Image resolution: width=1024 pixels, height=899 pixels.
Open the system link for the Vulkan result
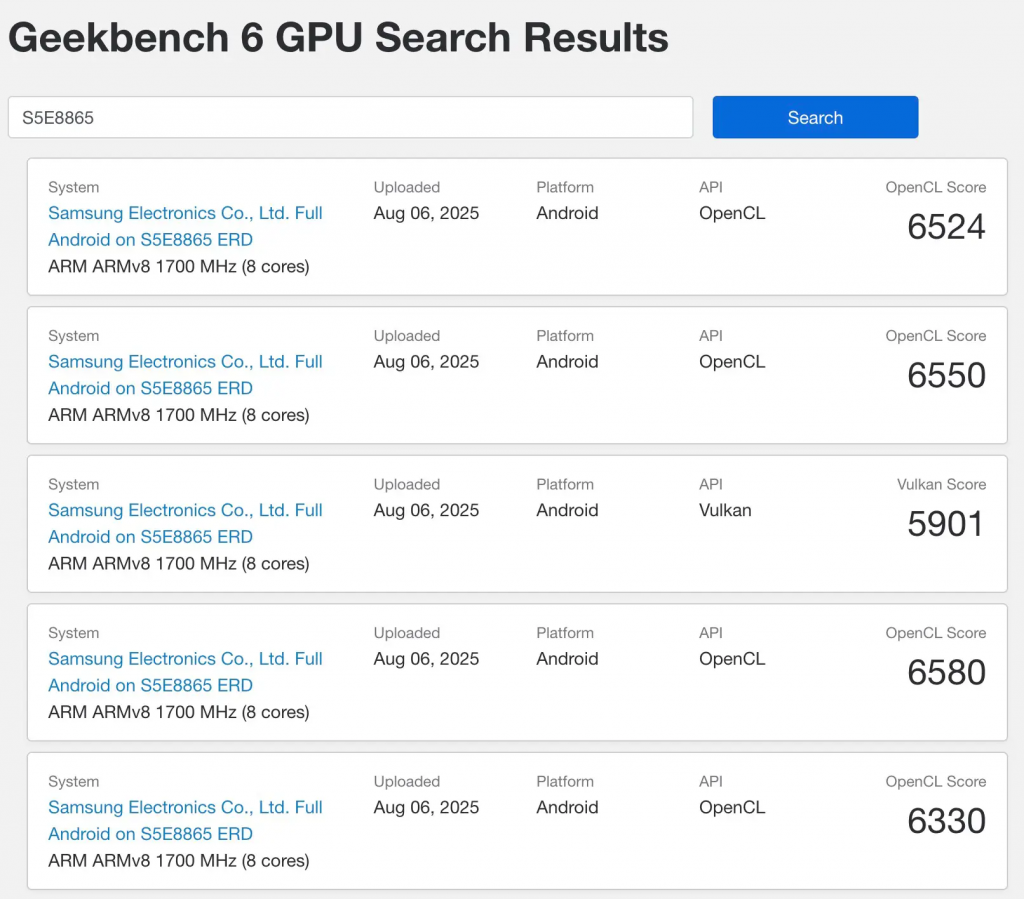click(x=185, y=523)
